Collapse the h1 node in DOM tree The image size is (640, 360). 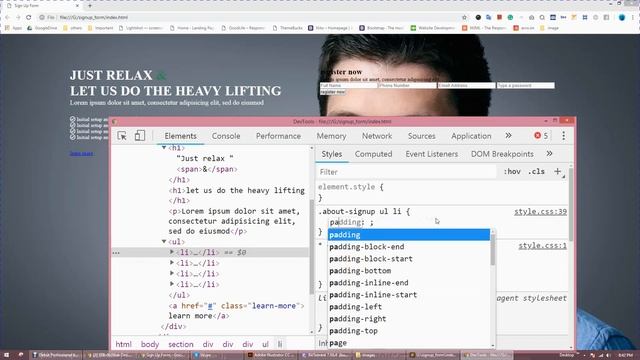click(164, 147)
